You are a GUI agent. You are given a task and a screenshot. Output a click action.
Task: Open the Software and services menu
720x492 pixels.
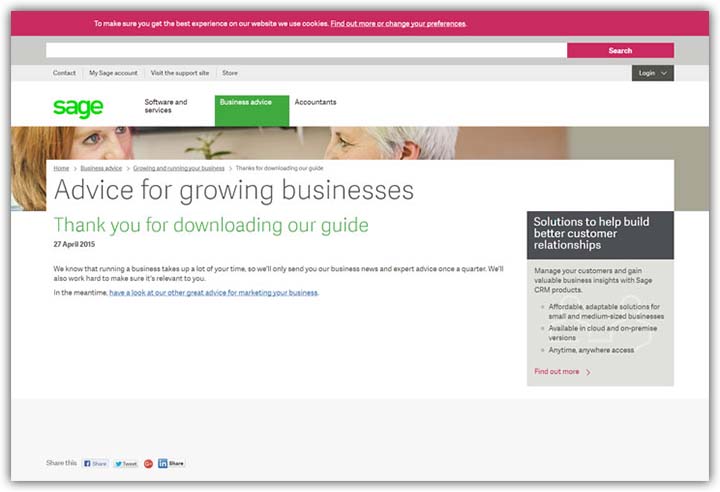click(x=166, y=106)
